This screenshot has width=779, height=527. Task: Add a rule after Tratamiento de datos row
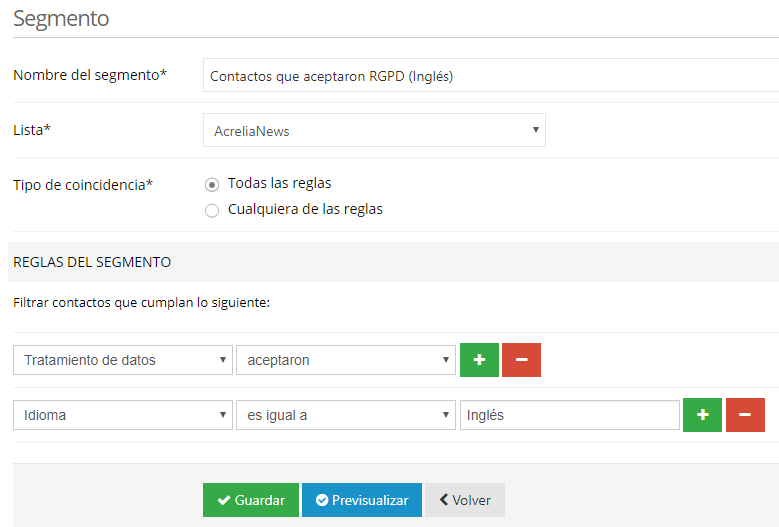coord(479,360)
